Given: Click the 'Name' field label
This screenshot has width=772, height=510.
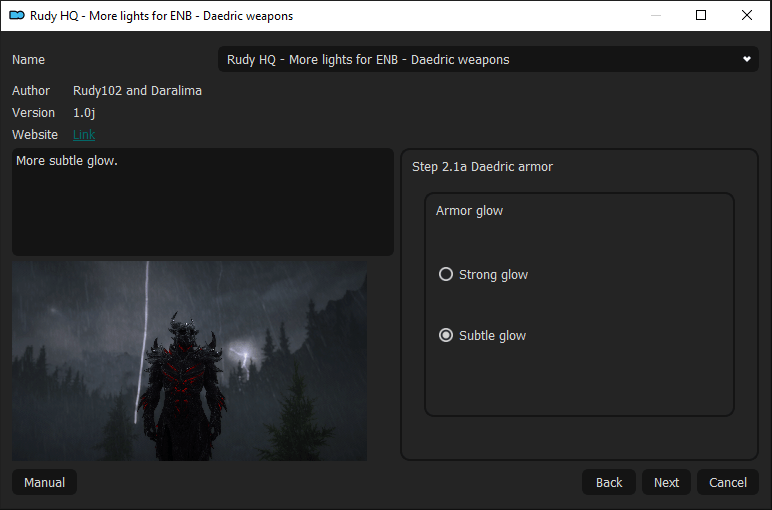Looking at the screenshot, I should [x=29, y=60].
